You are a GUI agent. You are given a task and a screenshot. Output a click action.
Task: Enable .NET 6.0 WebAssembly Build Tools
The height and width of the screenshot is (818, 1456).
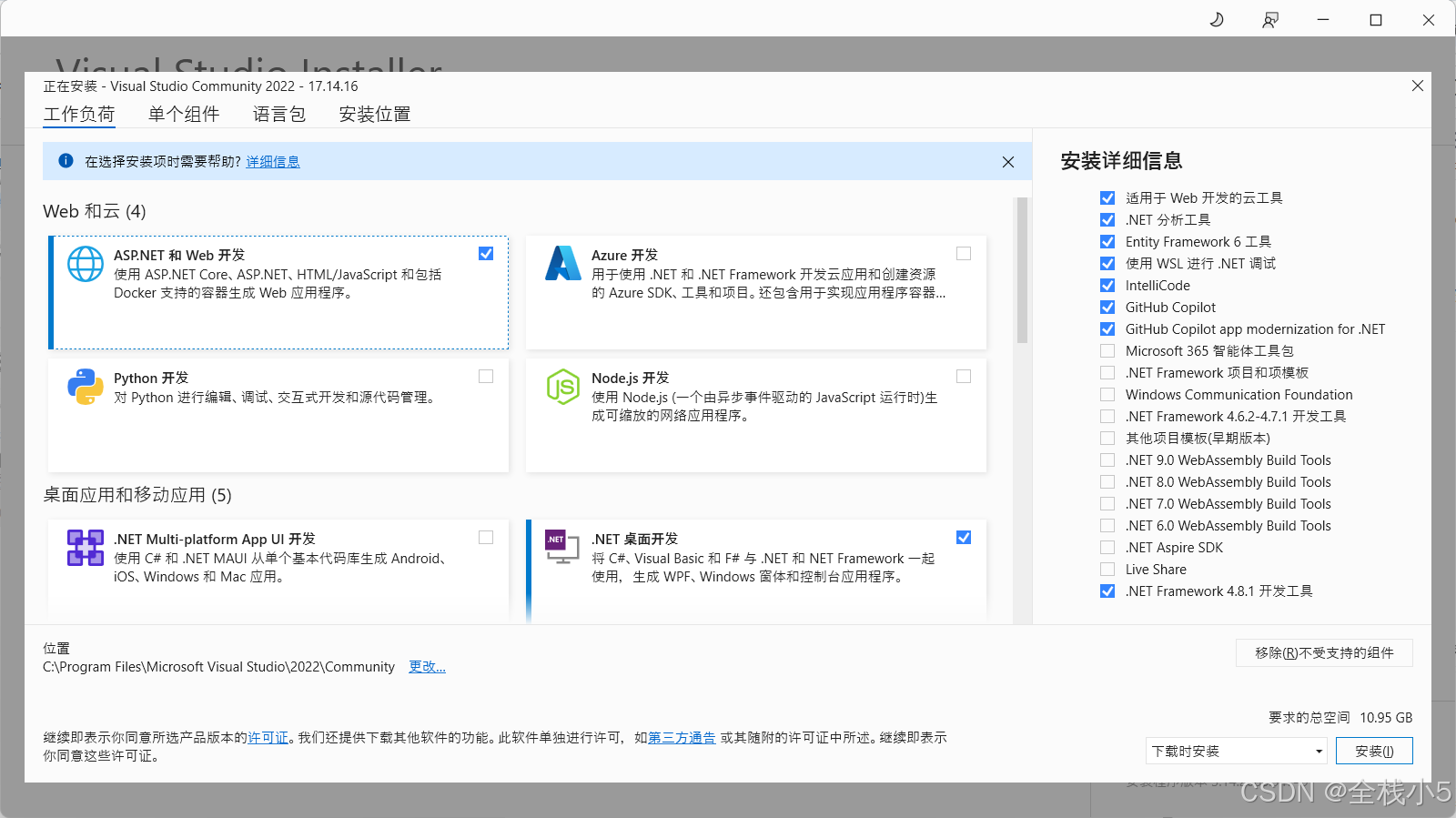point(1107,525)
